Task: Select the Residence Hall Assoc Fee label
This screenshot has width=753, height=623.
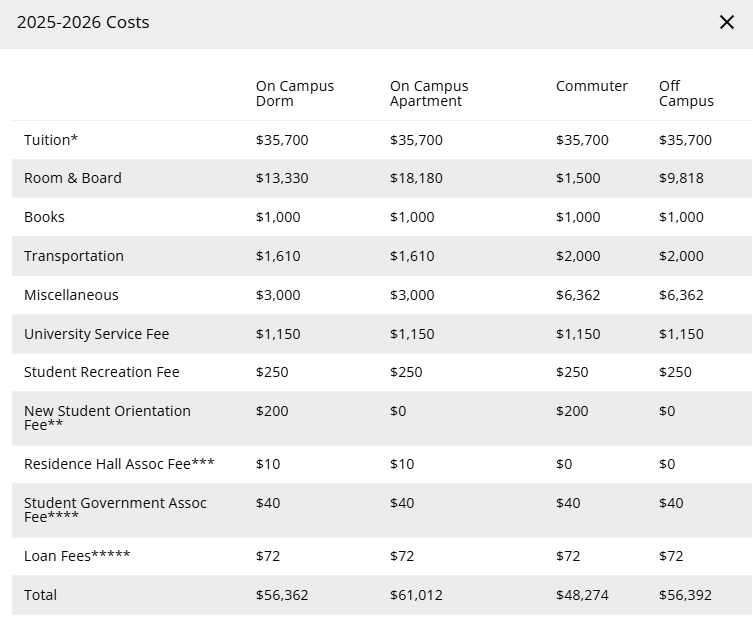Action: [119, 464]
